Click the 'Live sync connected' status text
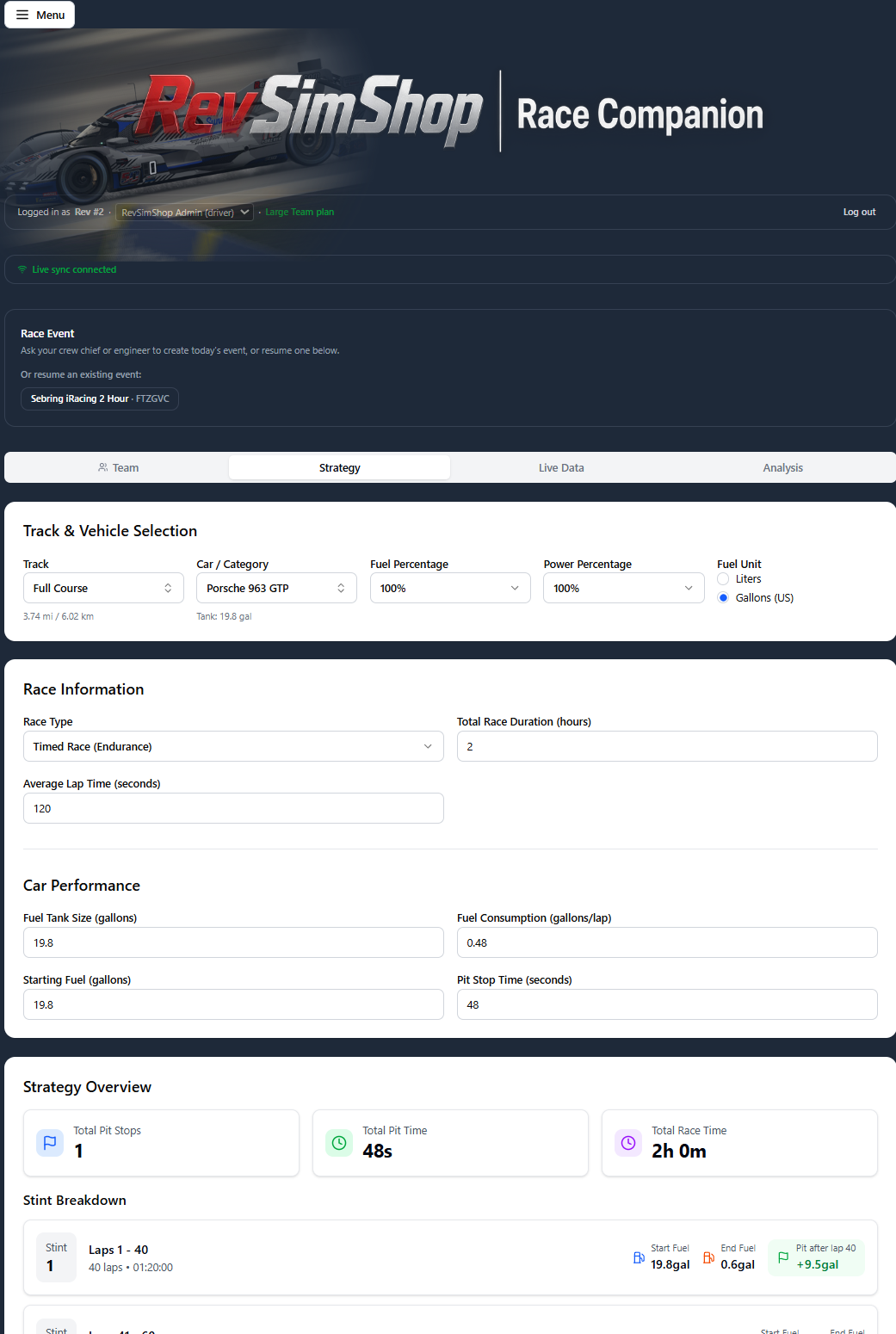This screenshot has height=1334, width=896. (x=74, y=269)
